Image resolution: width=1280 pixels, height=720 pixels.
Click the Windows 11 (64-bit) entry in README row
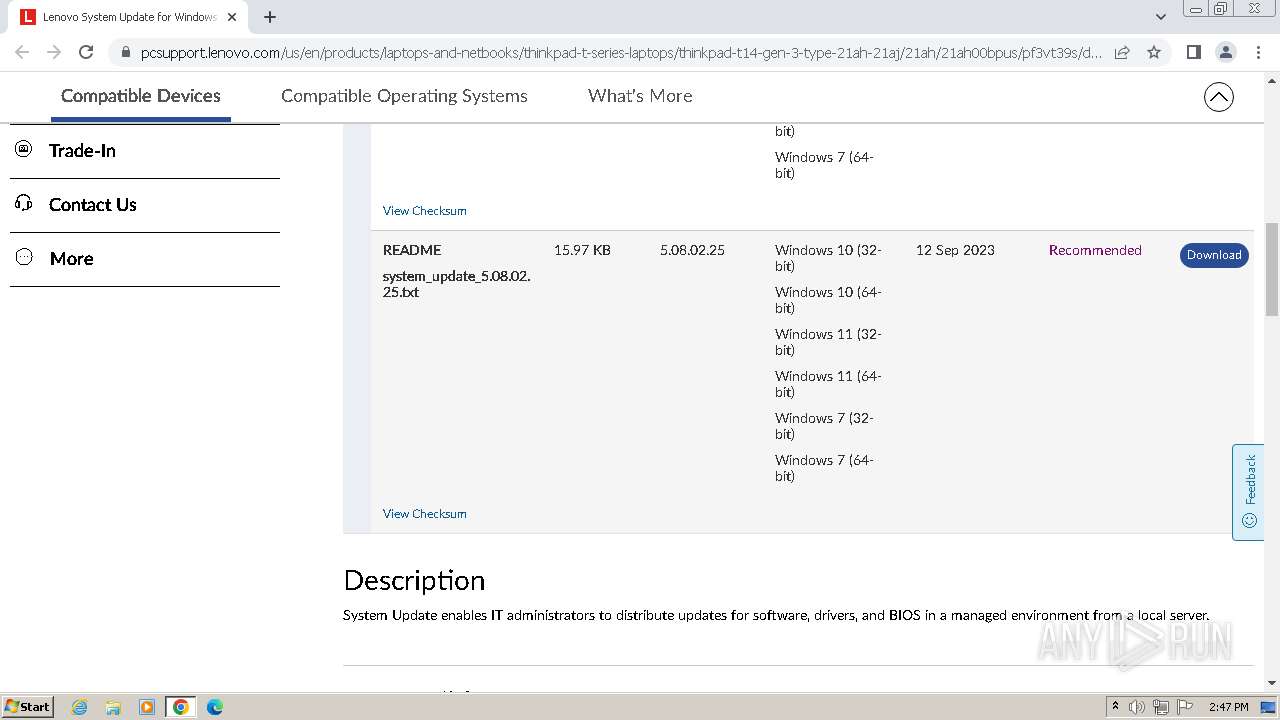828,384
